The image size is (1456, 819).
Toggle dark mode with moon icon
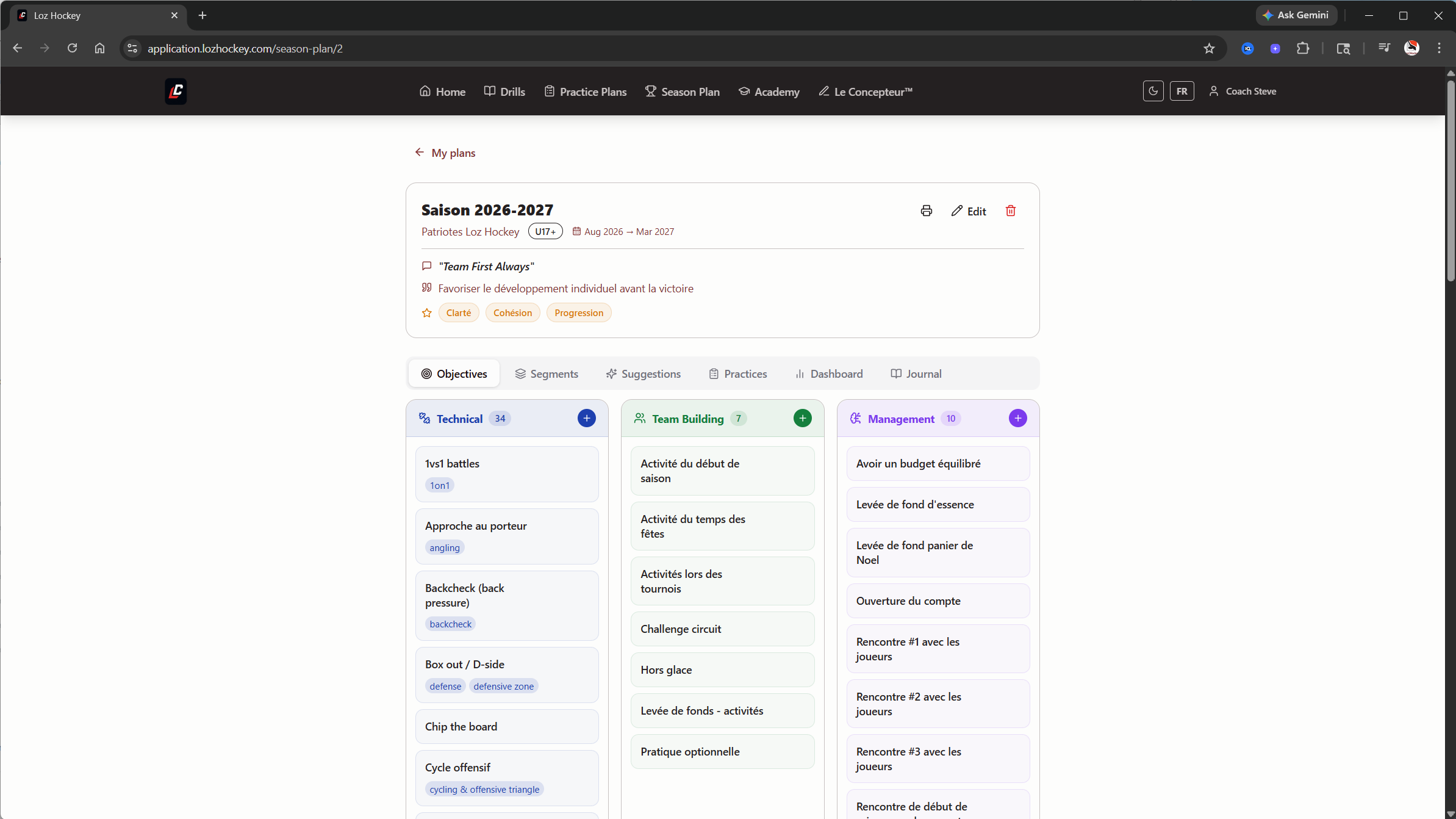point(1153,92)
